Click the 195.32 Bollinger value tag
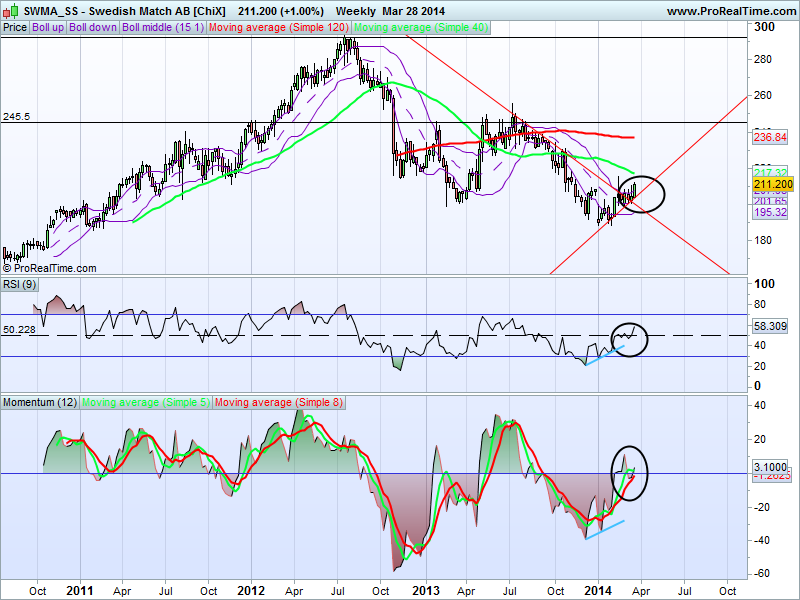Screen dimensions: 800x600 click(770, 212)
